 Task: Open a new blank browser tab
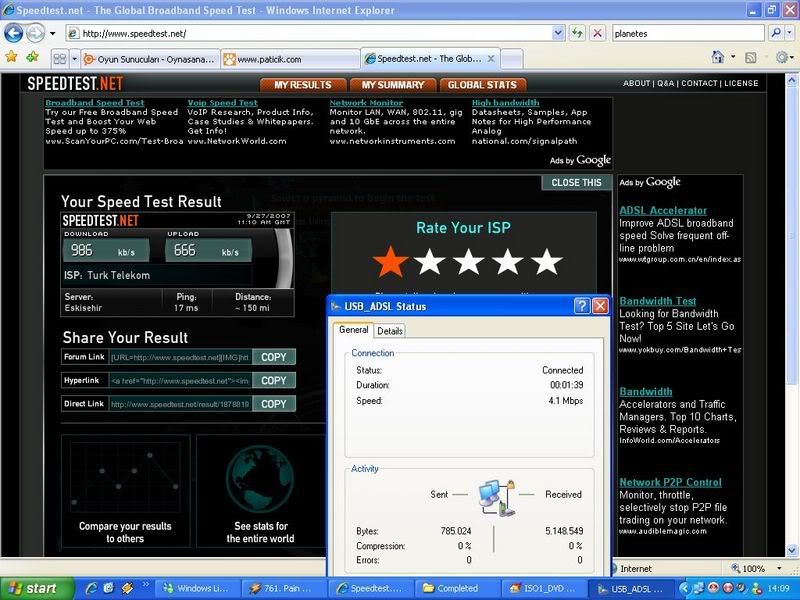point(512,59)
